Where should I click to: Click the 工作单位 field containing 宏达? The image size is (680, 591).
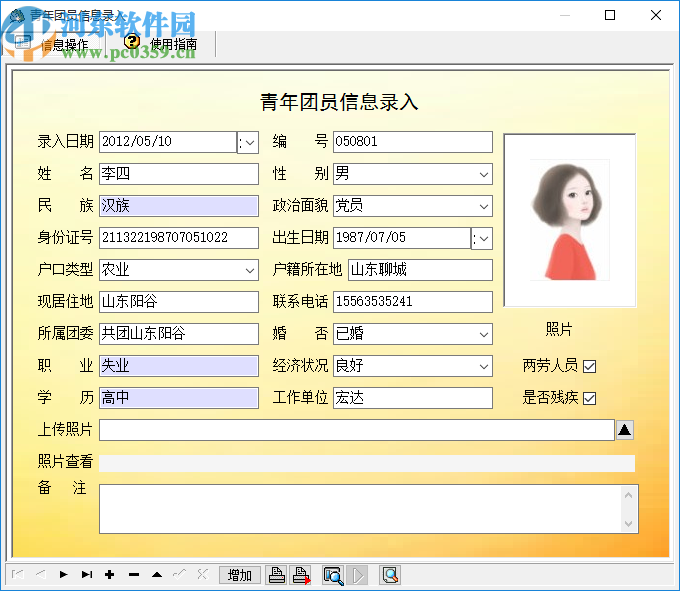click(x=413, y=398)
